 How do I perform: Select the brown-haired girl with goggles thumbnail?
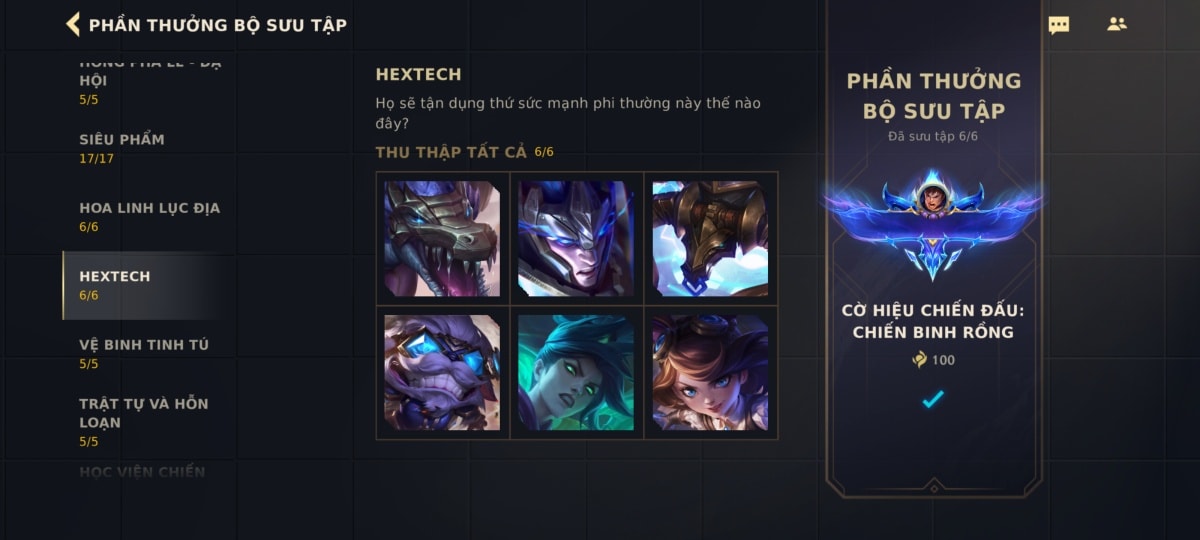pos(710,372)
